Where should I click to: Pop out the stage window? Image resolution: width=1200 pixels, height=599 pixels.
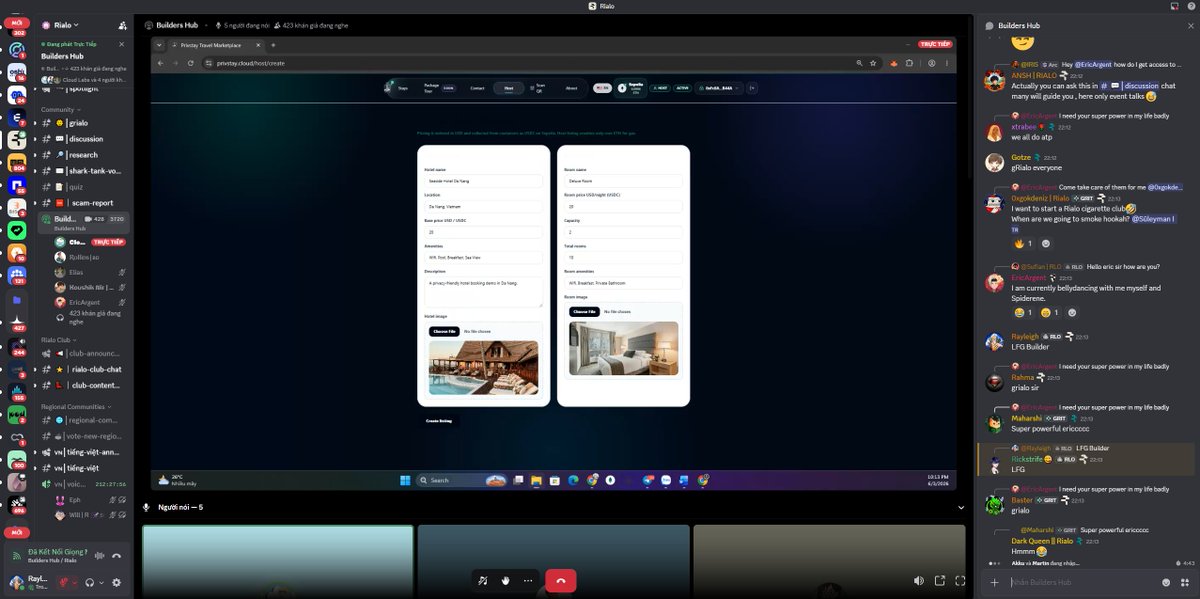[940, 580]
